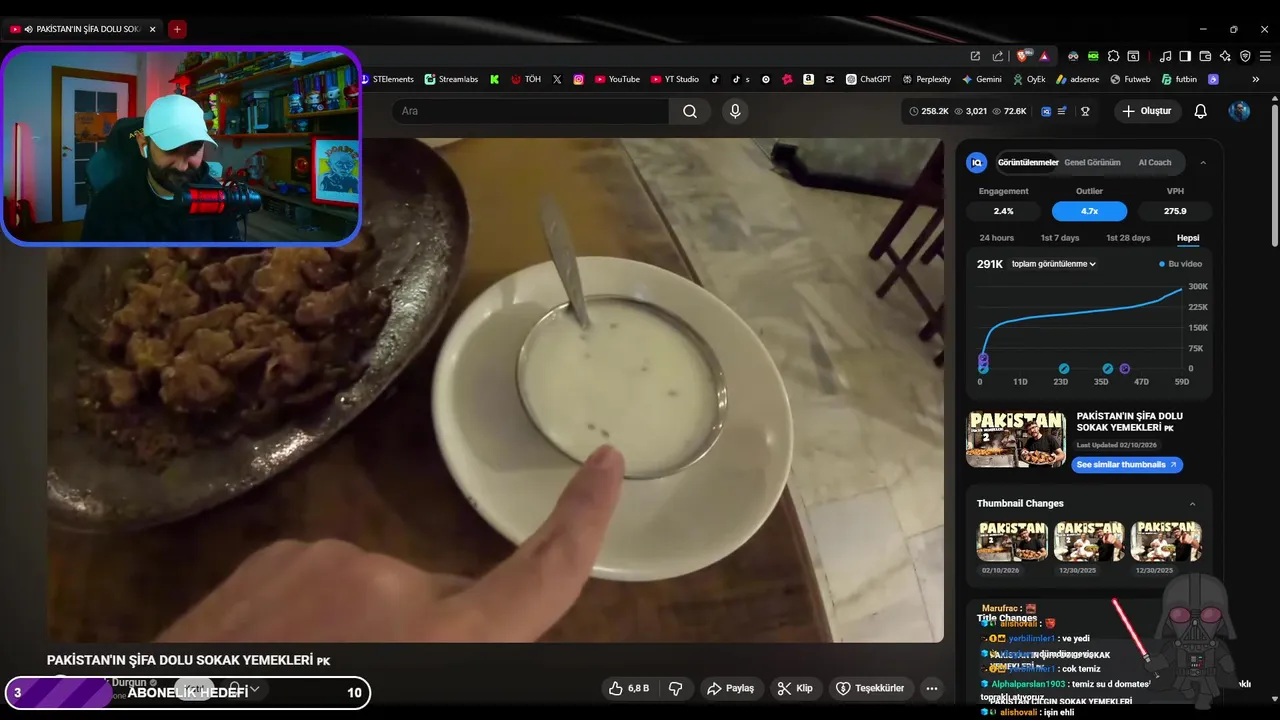
Task: Select the Engagement 2.4% metric pill
Action: click(1004, 211)
